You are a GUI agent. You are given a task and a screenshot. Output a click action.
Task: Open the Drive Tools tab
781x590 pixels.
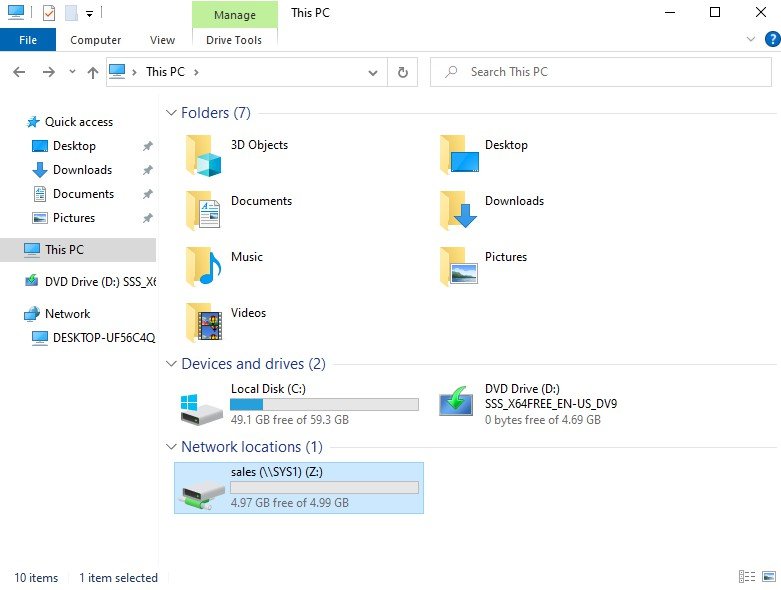(x=234, y=40)
